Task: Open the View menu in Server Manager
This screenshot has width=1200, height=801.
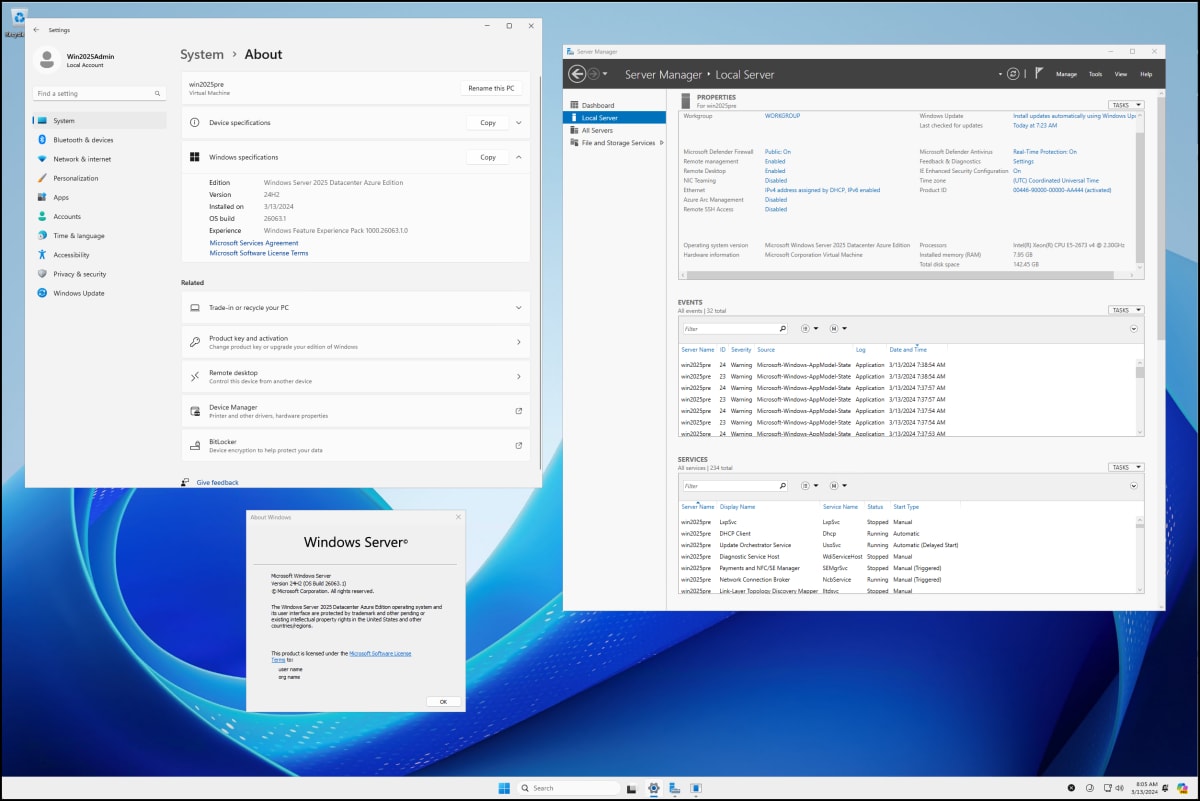Action: coord(1121,74)
